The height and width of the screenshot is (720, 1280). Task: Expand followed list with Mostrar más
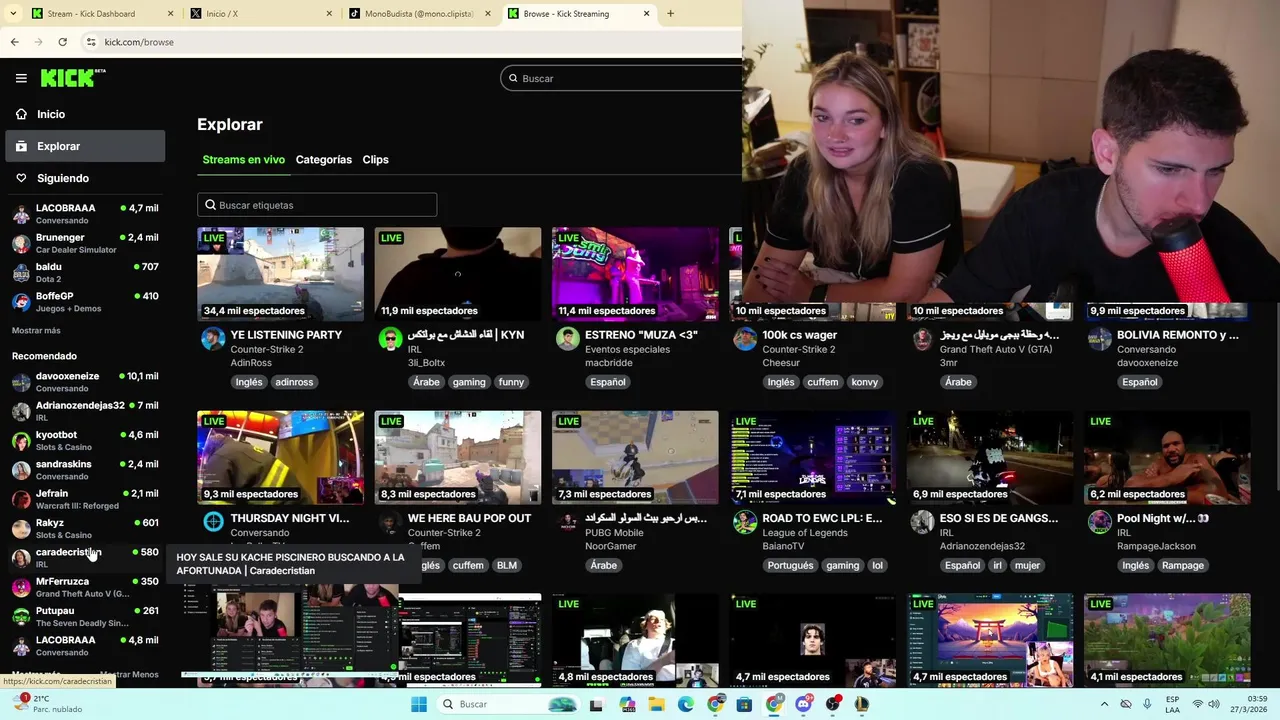click(x=36, y=330)
